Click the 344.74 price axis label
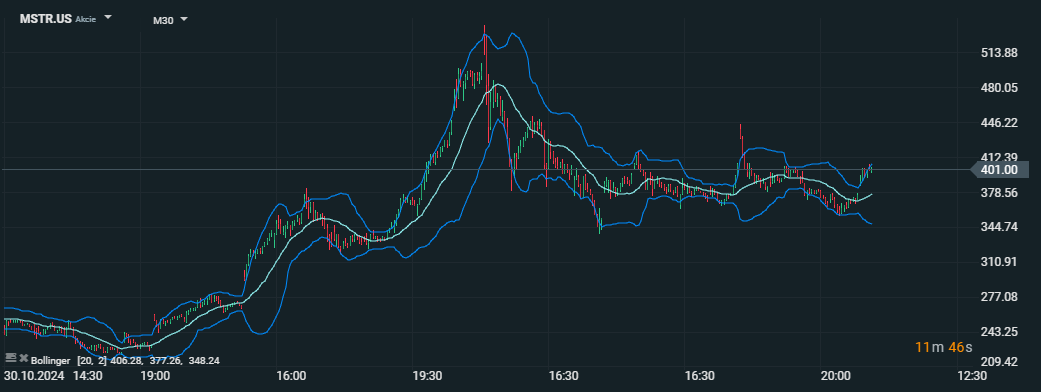The image size is (1041, 392). click(x=999, y=227)
